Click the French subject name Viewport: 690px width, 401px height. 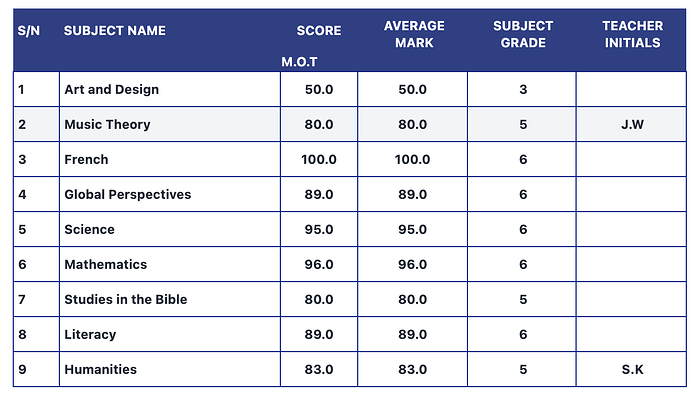click(86, 160)
